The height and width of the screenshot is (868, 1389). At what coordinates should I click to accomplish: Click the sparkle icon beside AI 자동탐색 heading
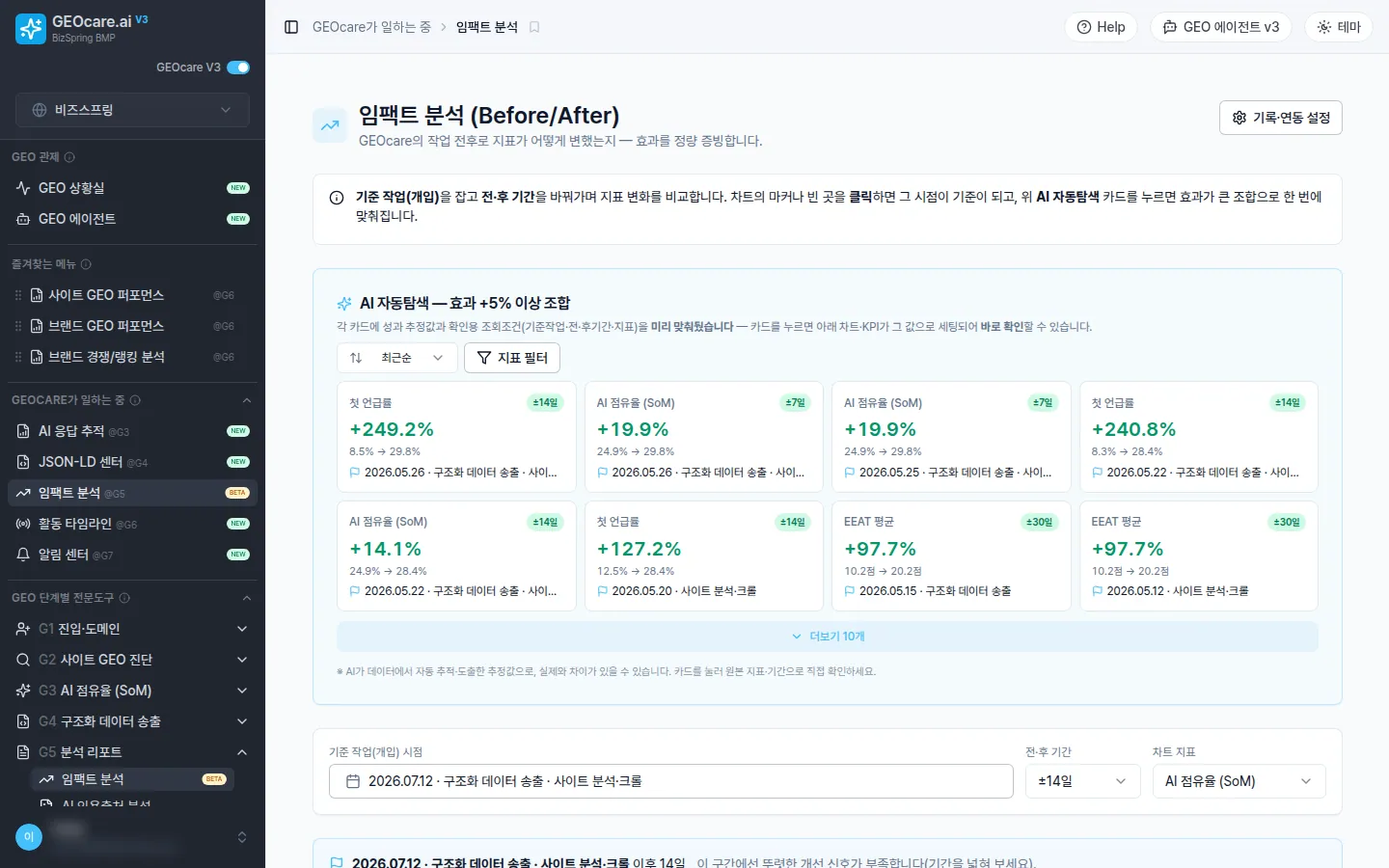click(344, 304)
